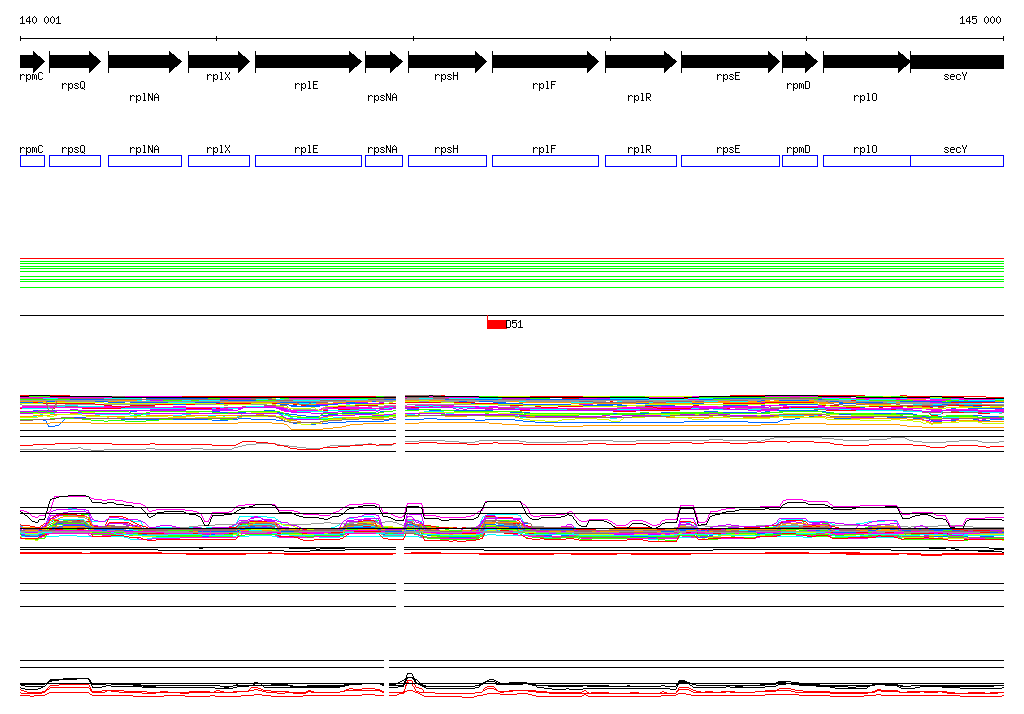The image size is (1024, 714).
Task: Select the black rpsE gene arrow
Action: coord(731,62)
